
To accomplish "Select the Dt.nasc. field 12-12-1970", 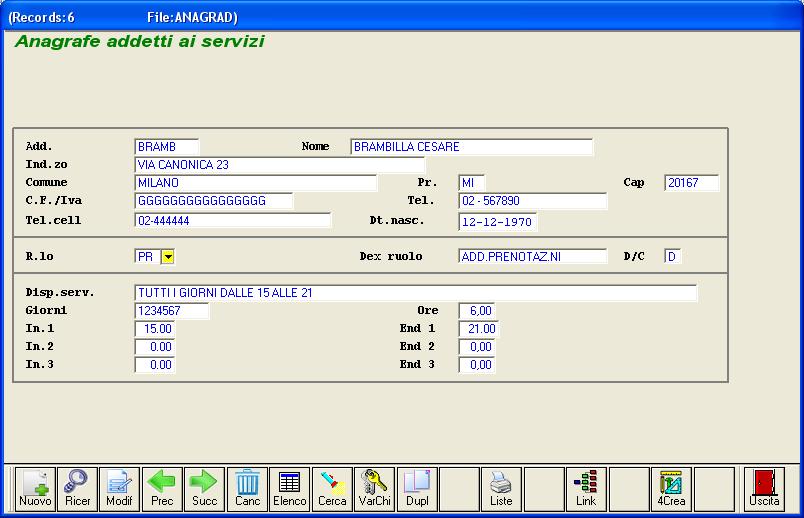I will pyautogui.click(x=498, y=222).
